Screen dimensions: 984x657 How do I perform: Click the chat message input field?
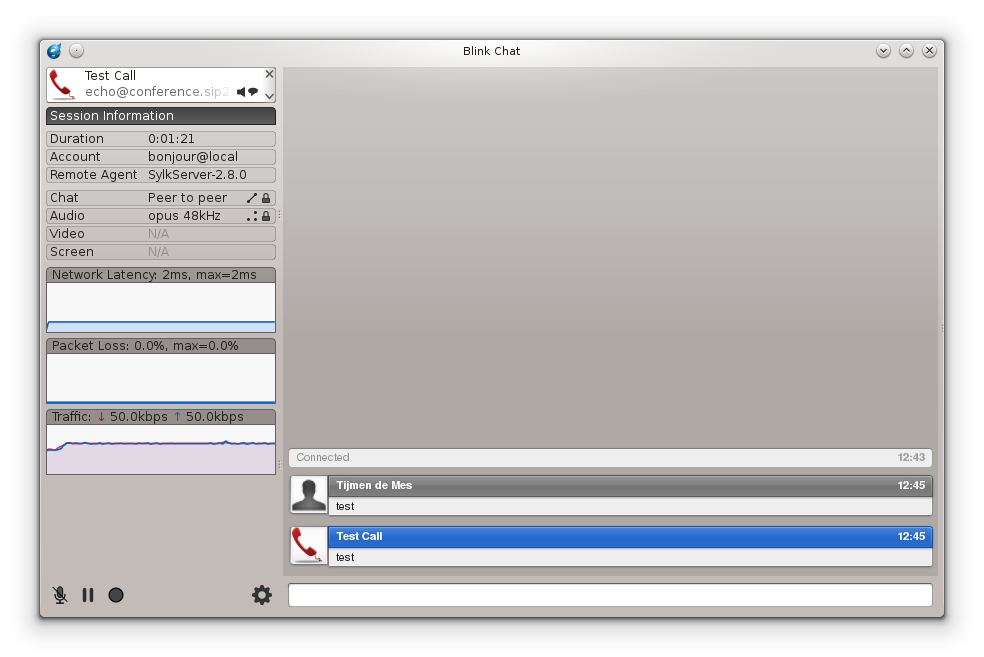[610, 595]
